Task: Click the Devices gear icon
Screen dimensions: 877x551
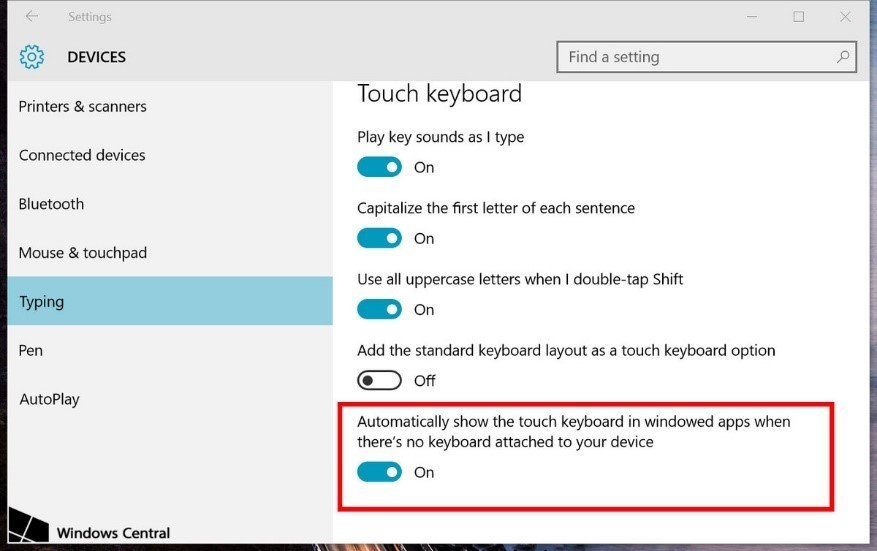Action: [x=32, y=56]
